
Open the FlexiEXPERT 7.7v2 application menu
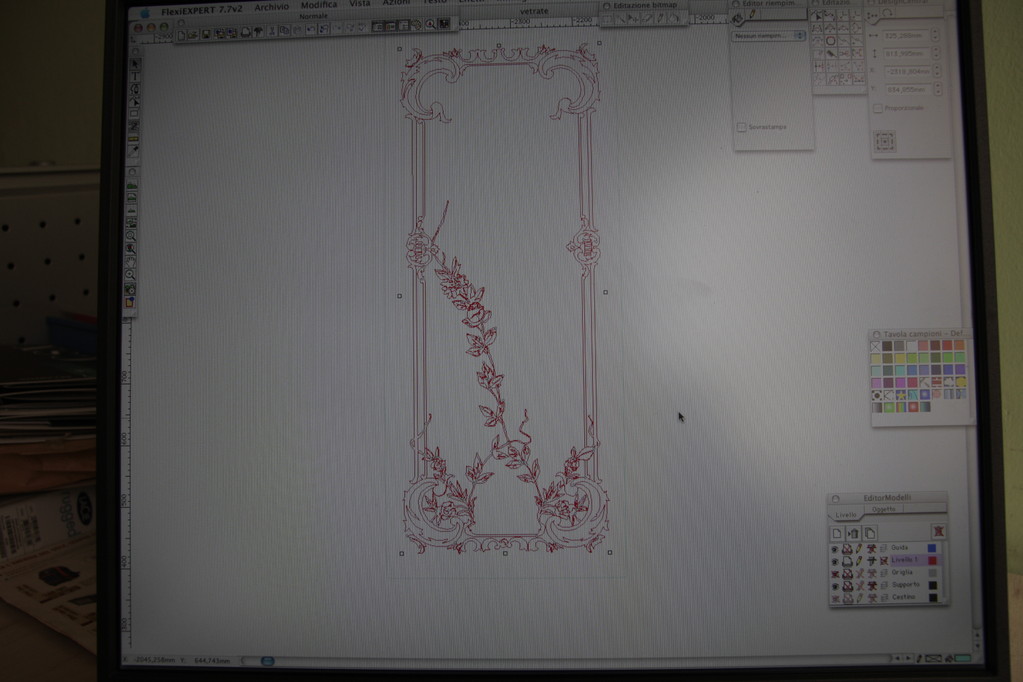(201, 11)
